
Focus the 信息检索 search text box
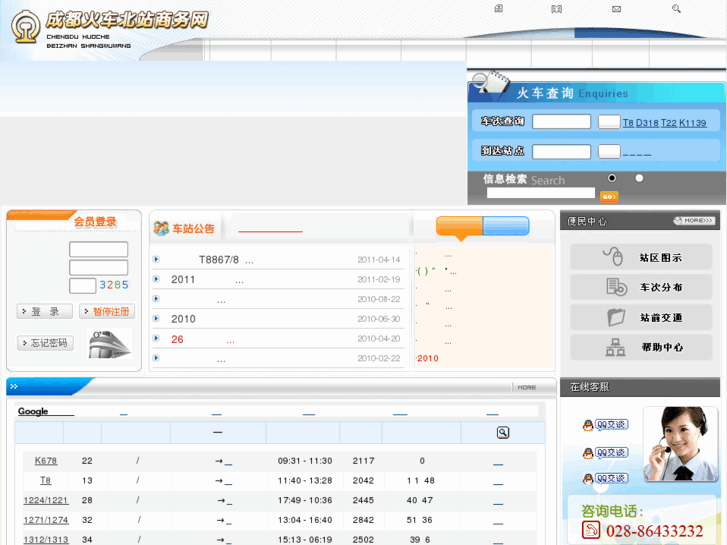541,193
